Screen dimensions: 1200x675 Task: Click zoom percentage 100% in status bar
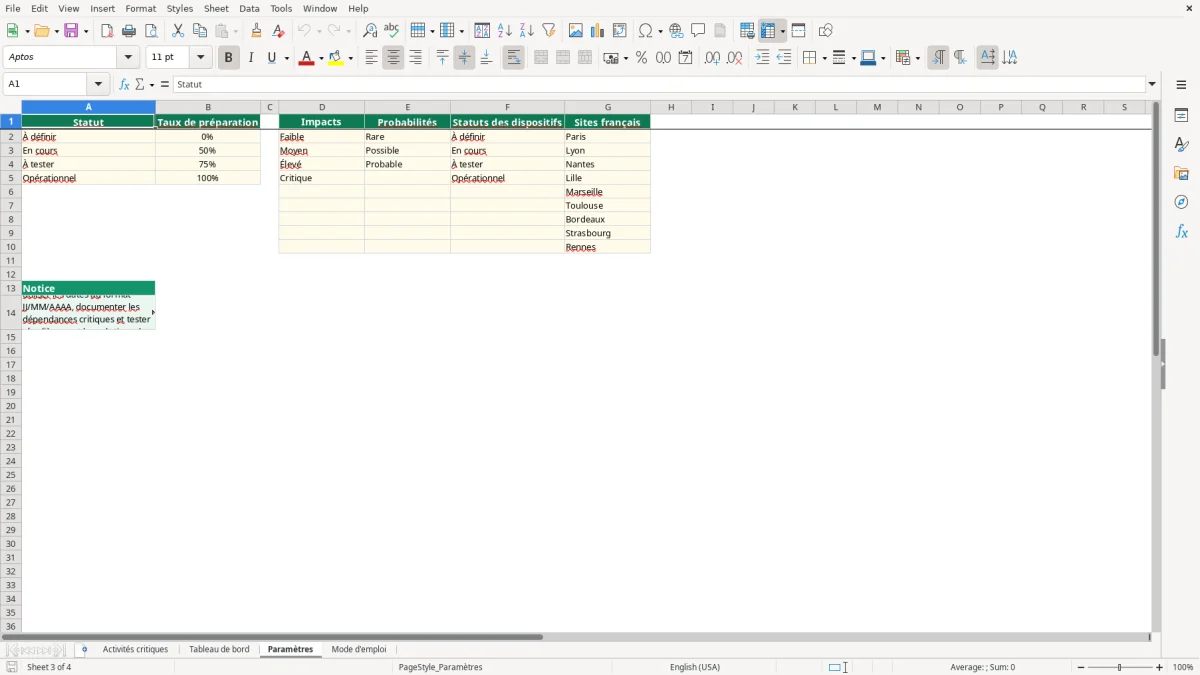[1183, 667]
